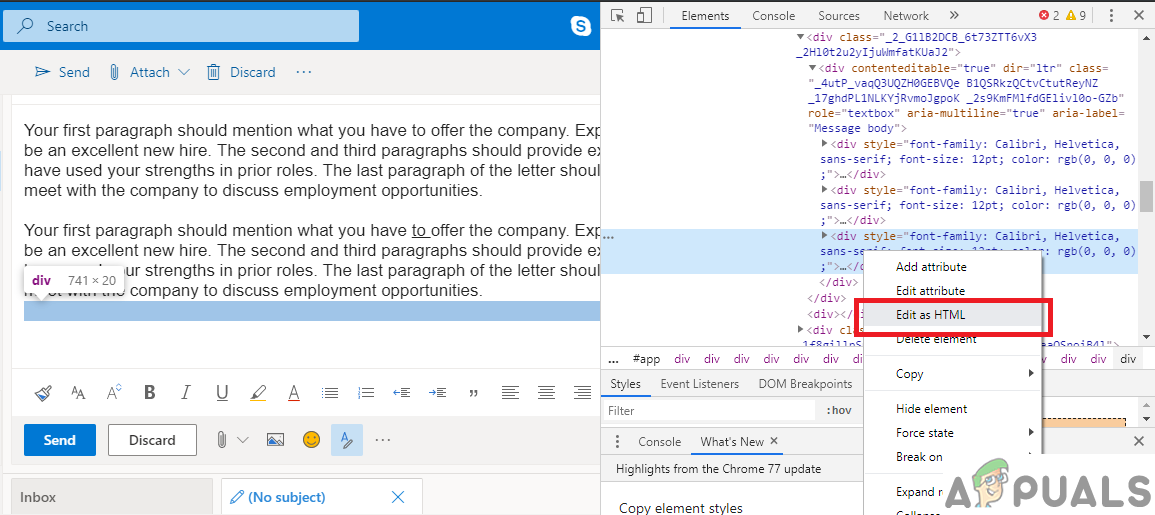Click the inspect element picker icon
The image size is (1155, 515).
(x=617, y=15)
